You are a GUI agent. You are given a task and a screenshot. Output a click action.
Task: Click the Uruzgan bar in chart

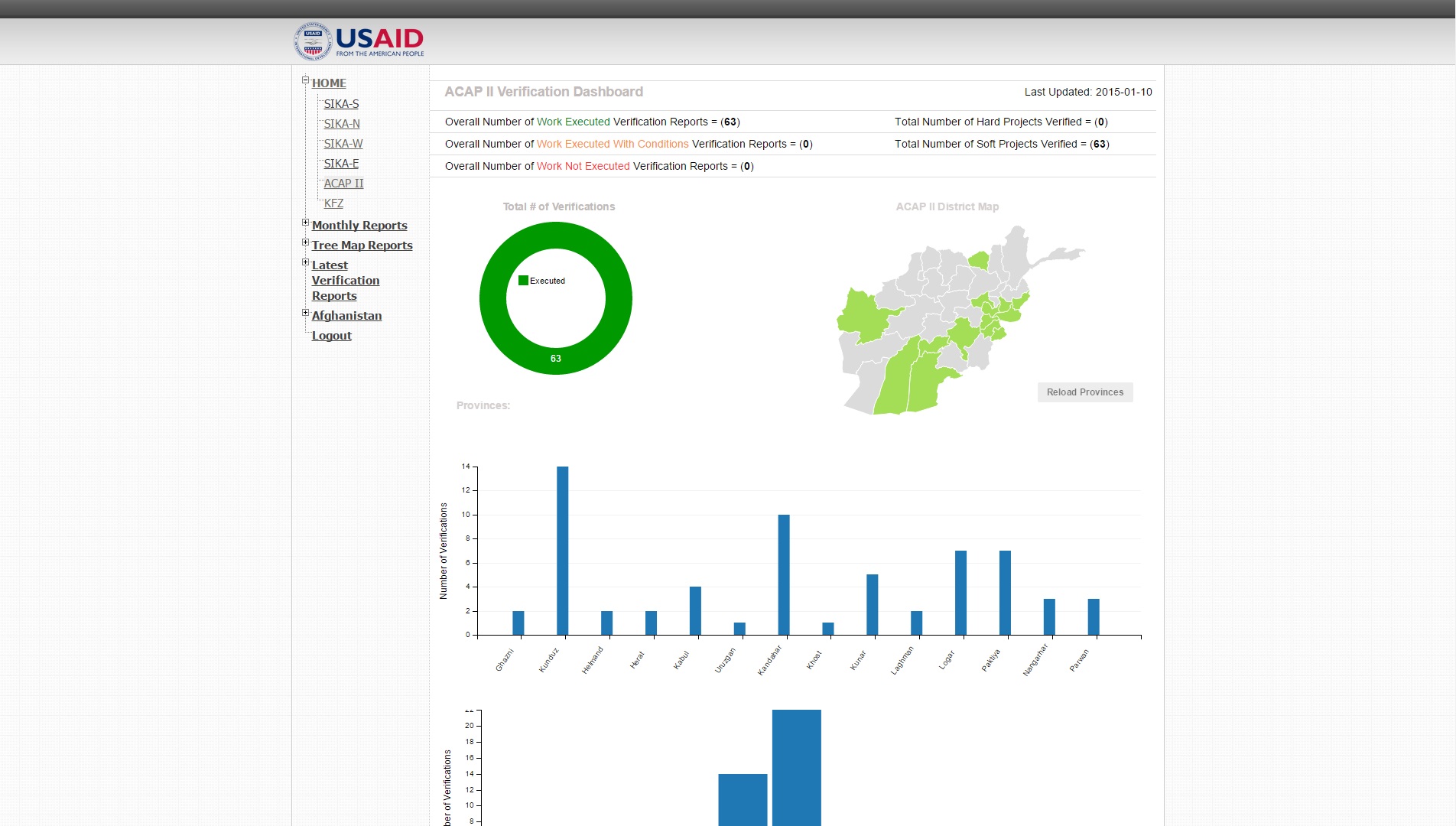click(x=739, y=629)
